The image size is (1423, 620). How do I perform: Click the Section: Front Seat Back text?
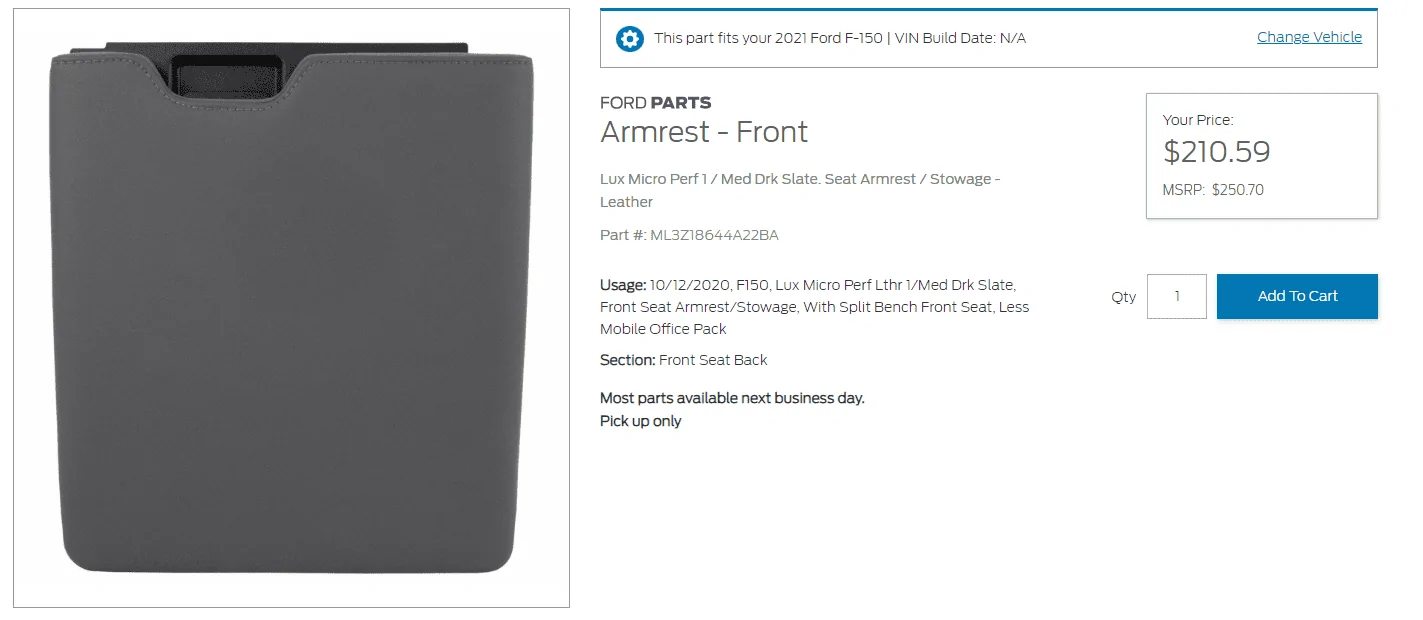pyautogui.click(x=683, y=360)
